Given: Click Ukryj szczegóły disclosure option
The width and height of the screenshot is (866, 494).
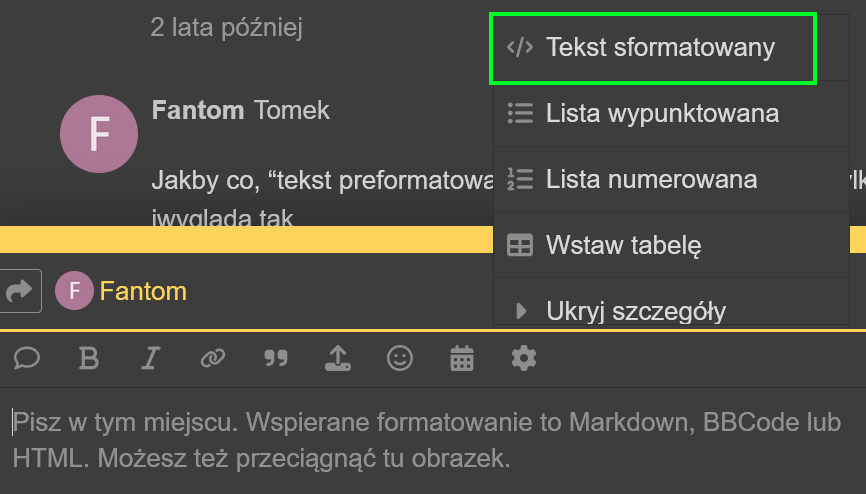Looking at the screenshot, I should coord(635,310).
